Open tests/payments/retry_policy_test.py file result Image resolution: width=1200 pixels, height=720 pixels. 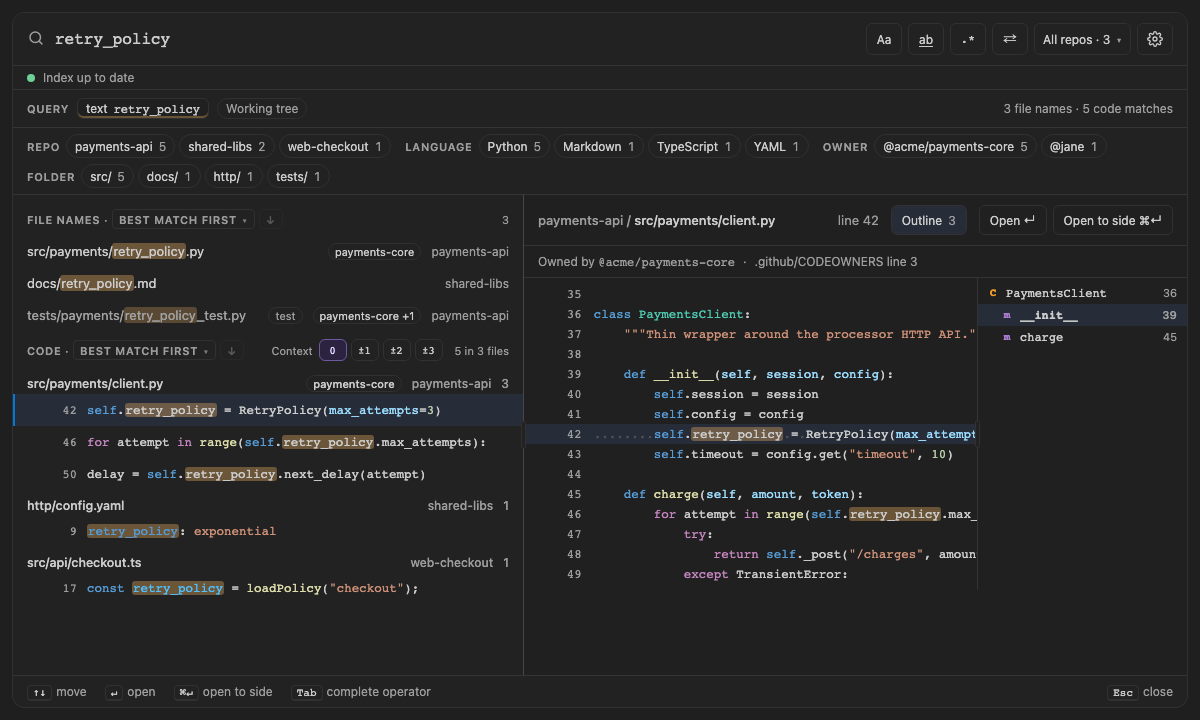coord(268,316)
